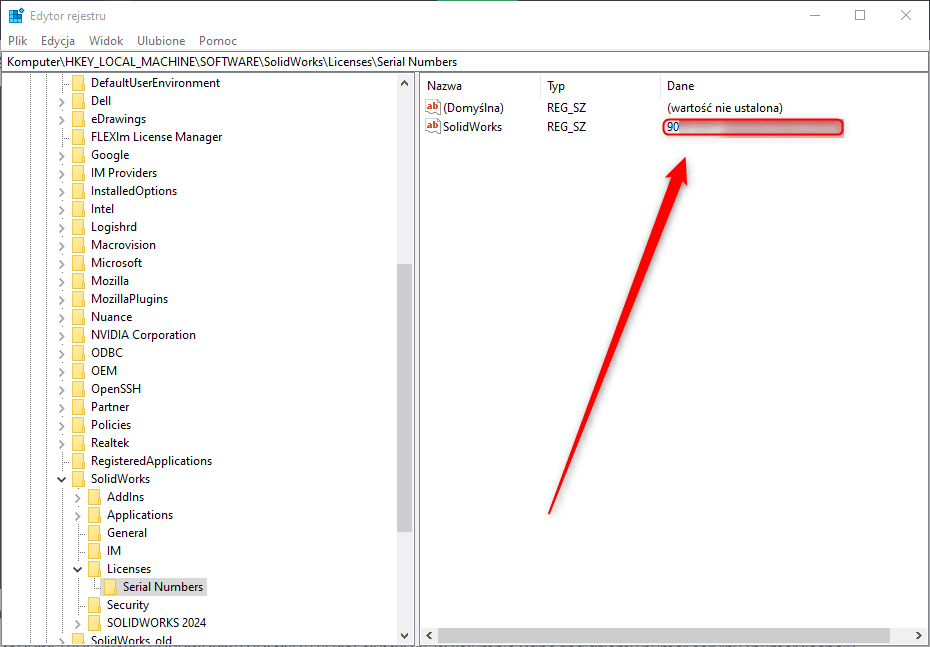The image size is (930, 647).
Task: Click the OEM folder icon
Action: pos(78,371)
